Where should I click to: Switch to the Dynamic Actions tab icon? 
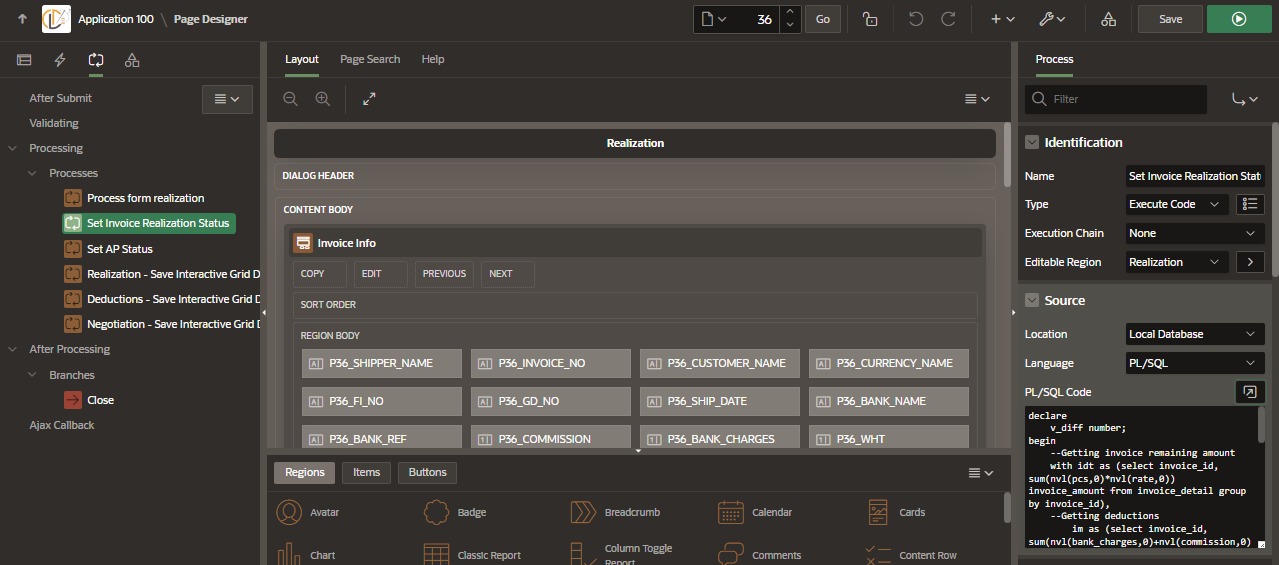(60, 60)
